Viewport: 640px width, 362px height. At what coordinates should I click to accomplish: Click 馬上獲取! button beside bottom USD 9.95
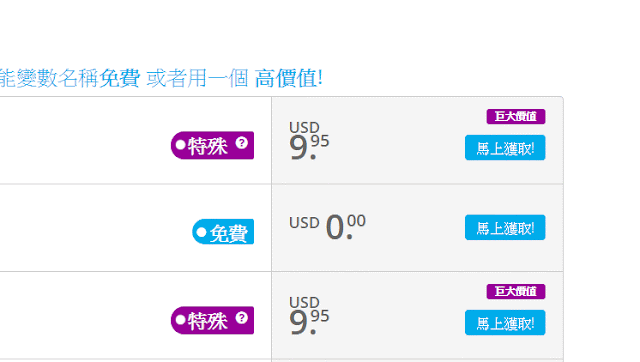[505, 323]
